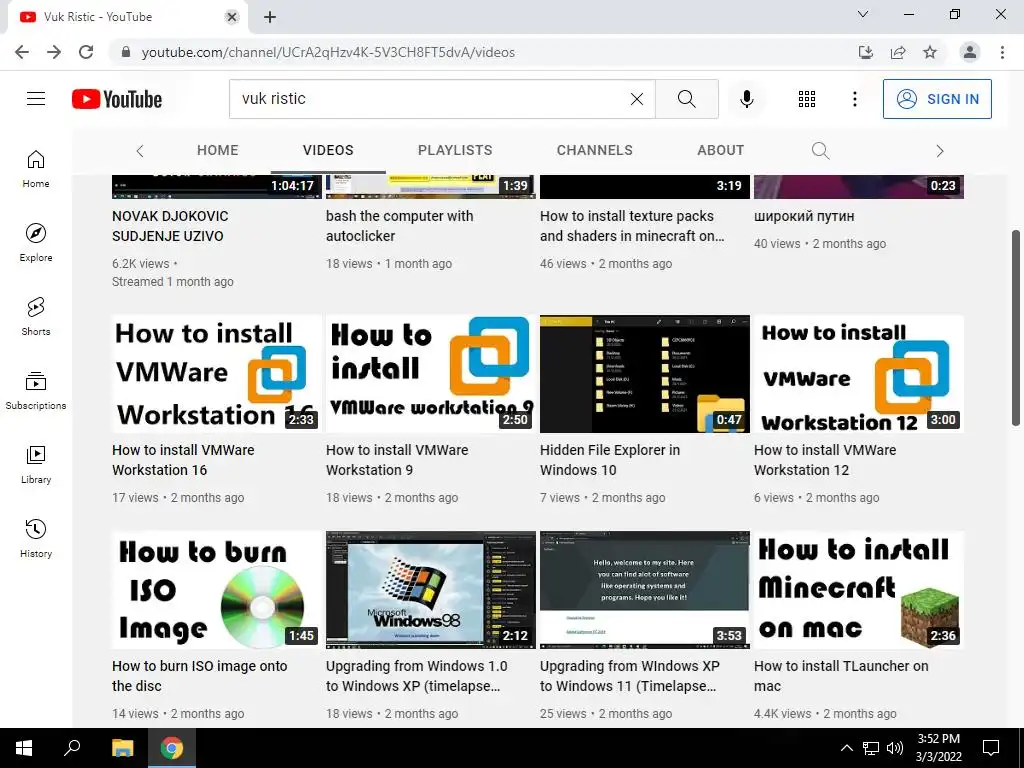The image size is (1024, 768).
Task: Click the channel search magnifier icon
Action: click(820, 151)
